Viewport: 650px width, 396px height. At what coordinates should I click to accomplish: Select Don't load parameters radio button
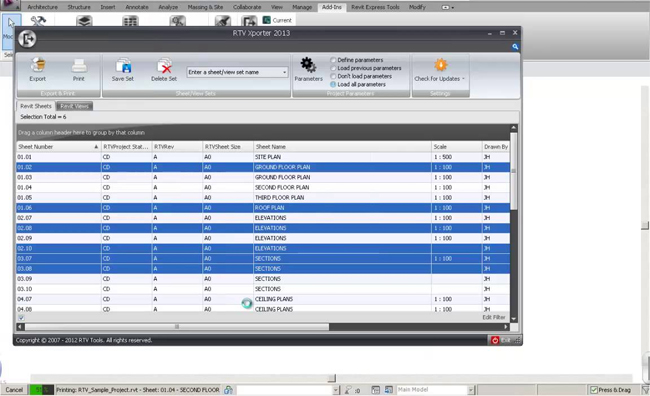click(333, 76)
